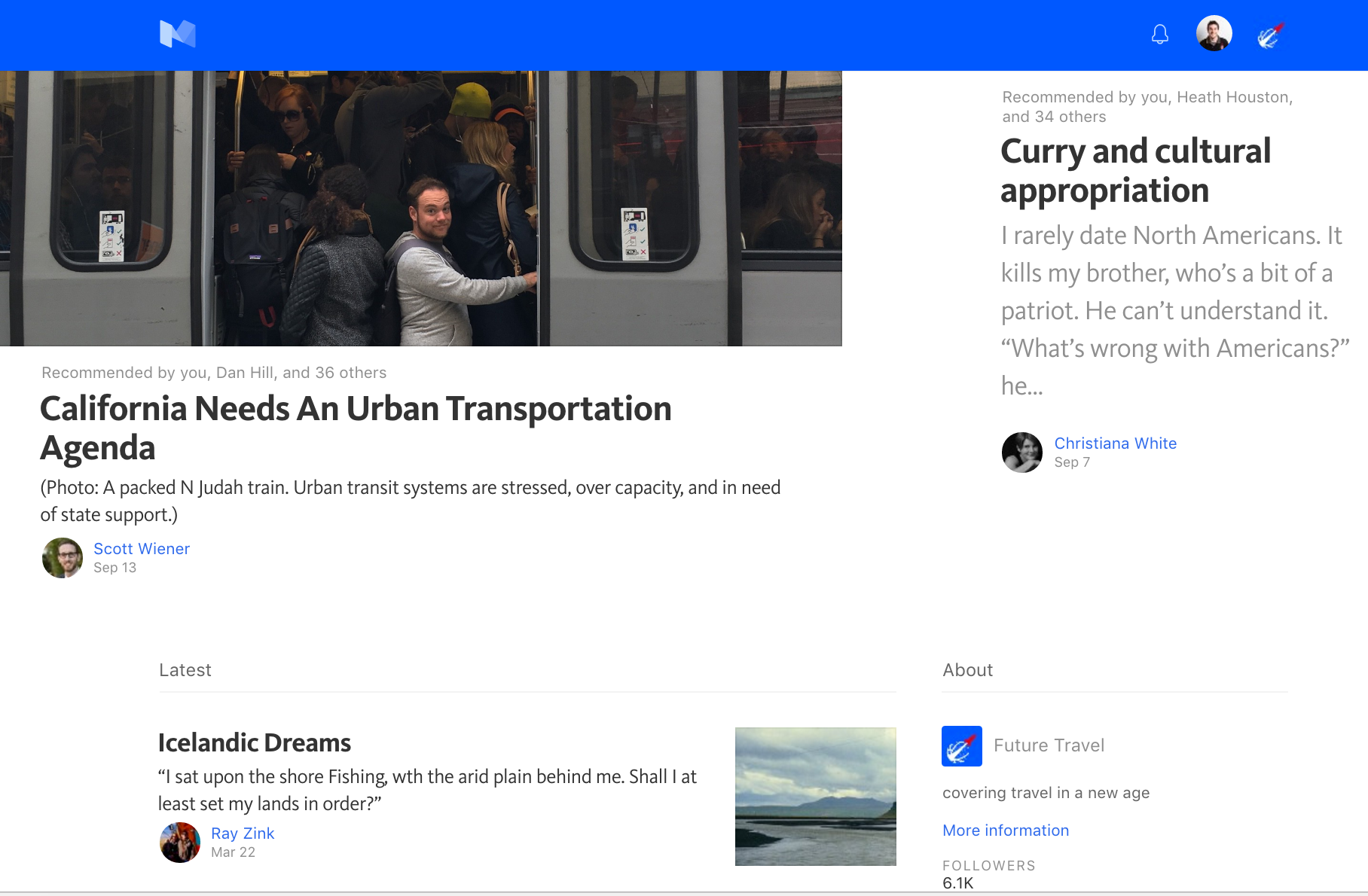Open the packed N Judah train photo

(420, 209)
